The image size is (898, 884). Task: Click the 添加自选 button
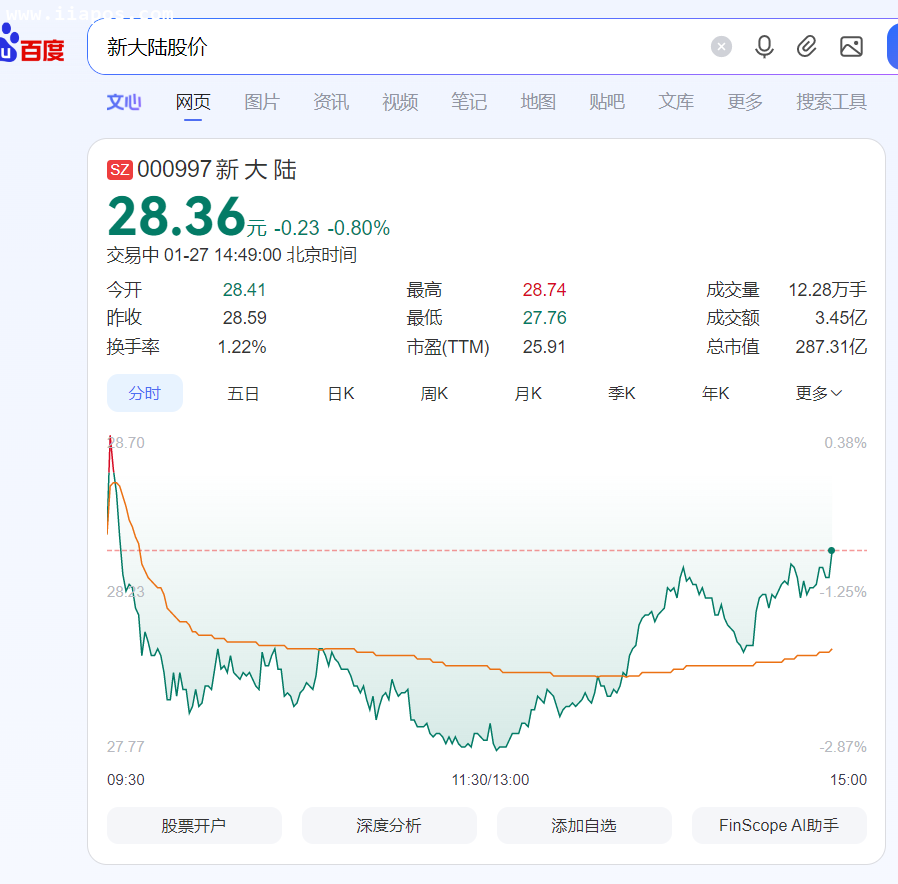click(x=584, y=825)
